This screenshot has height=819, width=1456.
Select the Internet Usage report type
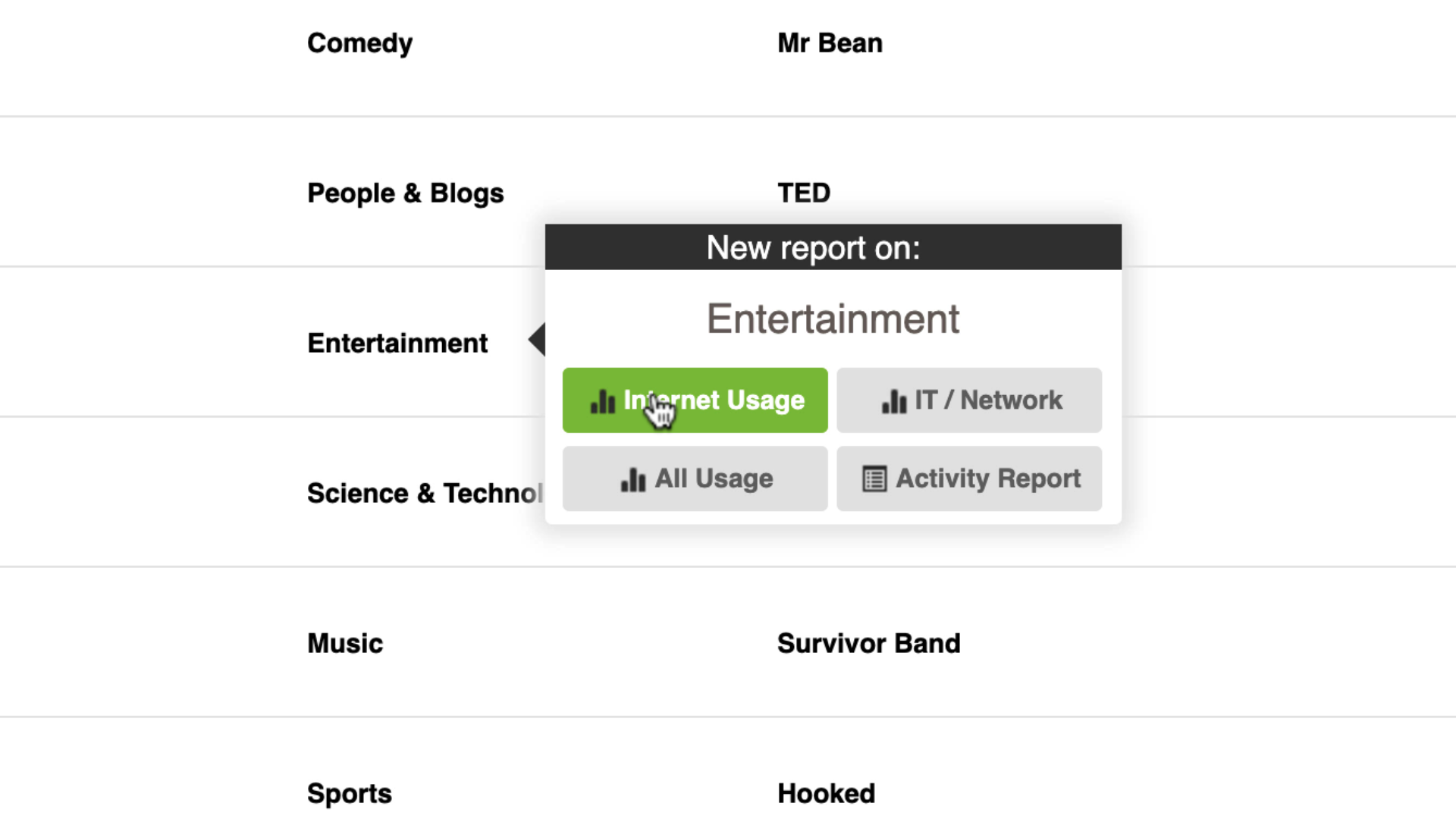point(695,400)
